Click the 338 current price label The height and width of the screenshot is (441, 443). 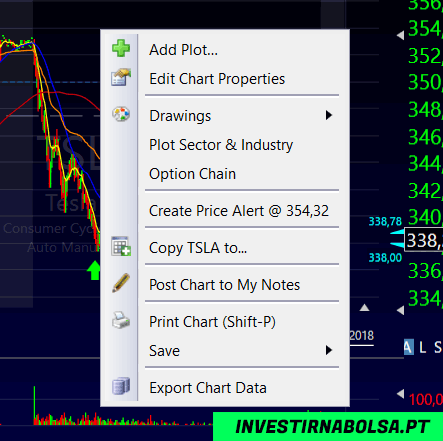coord(423,240)
